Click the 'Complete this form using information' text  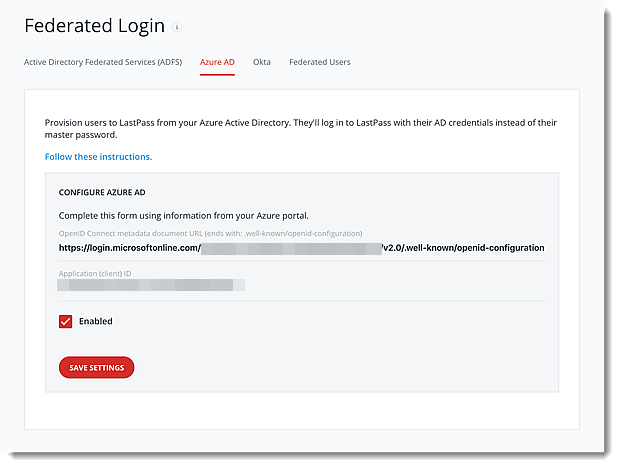tap(184, 216)
